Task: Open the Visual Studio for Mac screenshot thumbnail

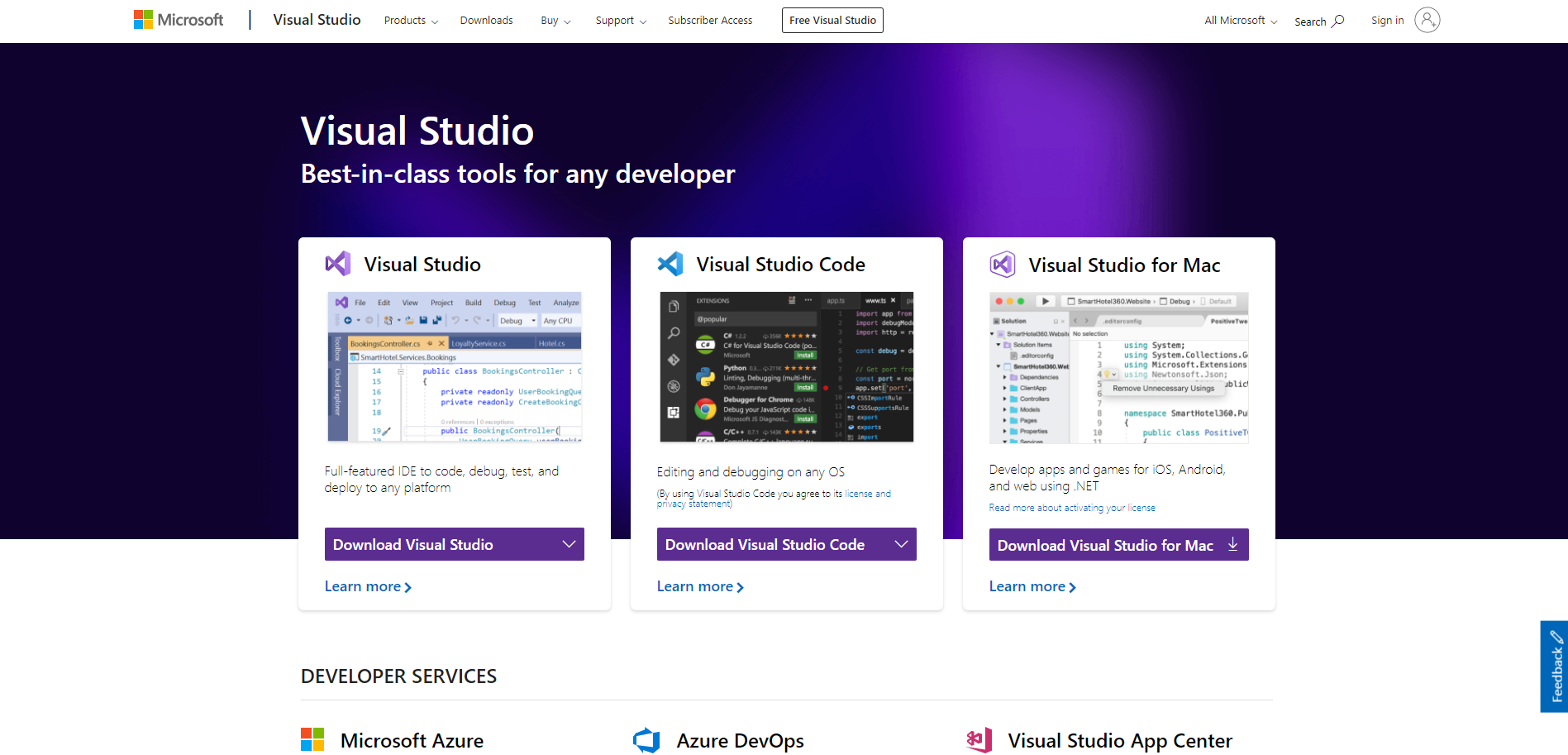Action: click(x=1119, y=368)
